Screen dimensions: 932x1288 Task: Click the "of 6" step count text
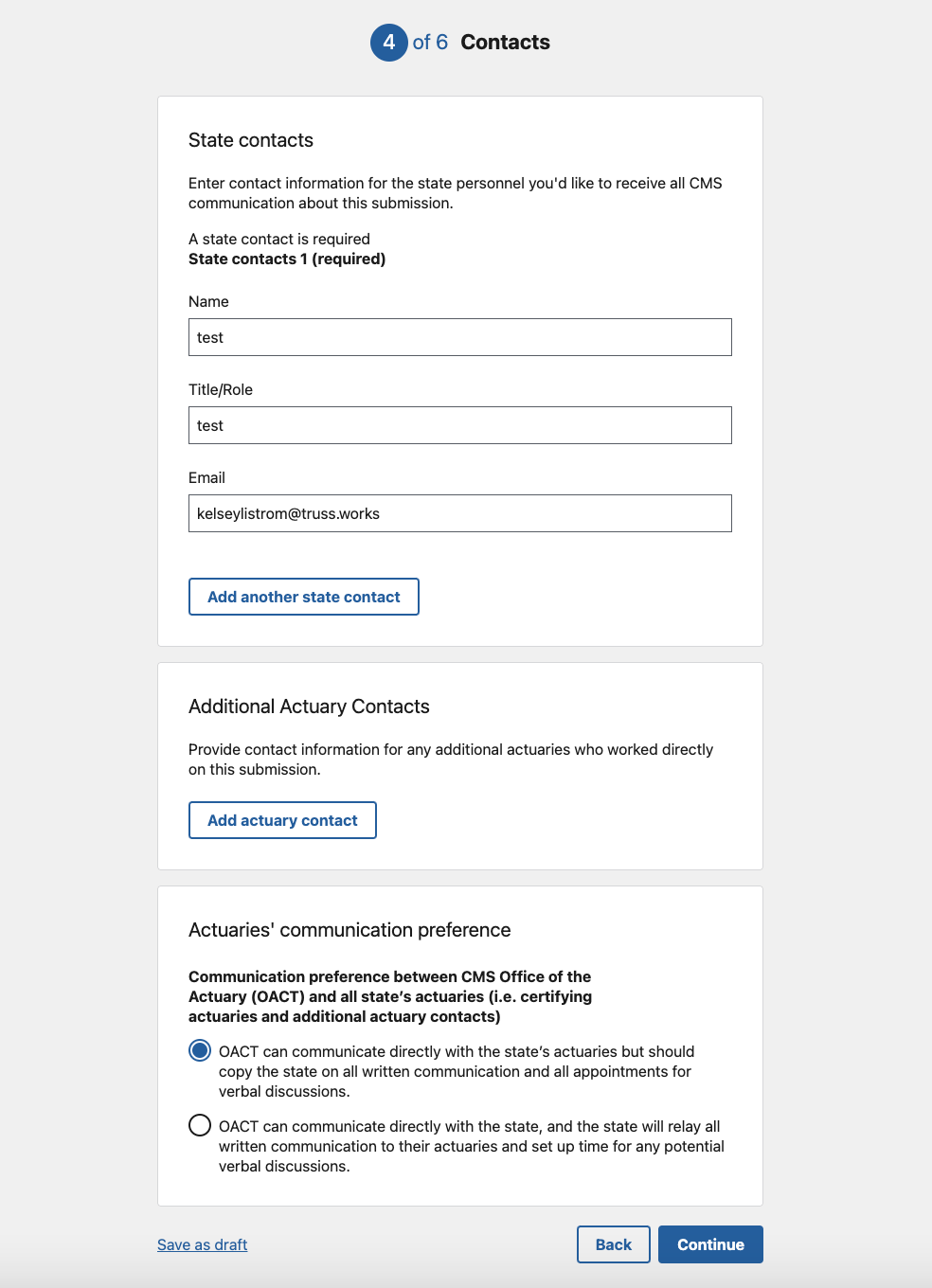coord(430,43)
